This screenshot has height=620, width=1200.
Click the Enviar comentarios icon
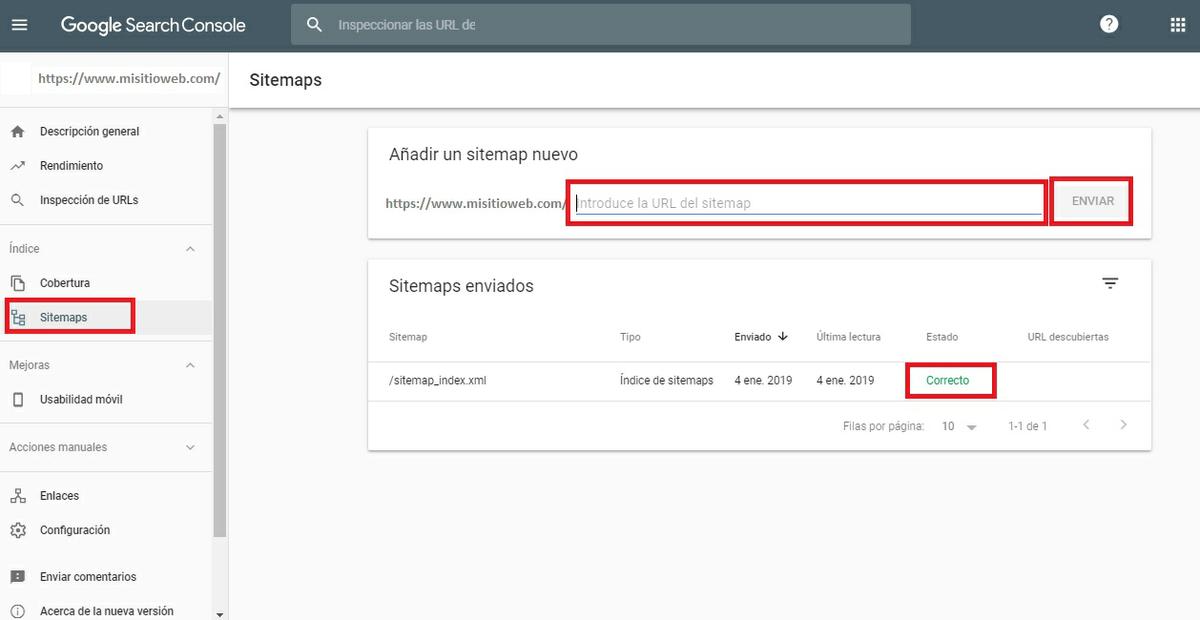[18, 576]
